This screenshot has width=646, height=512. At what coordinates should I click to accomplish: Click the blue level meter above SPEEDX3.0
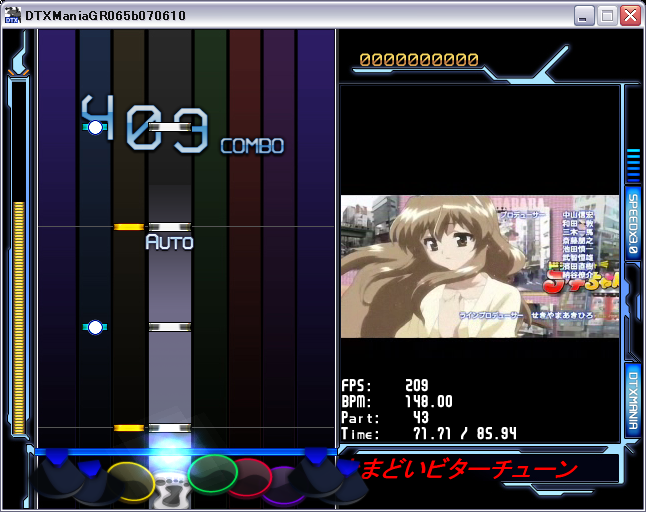(x=633, y=166)
